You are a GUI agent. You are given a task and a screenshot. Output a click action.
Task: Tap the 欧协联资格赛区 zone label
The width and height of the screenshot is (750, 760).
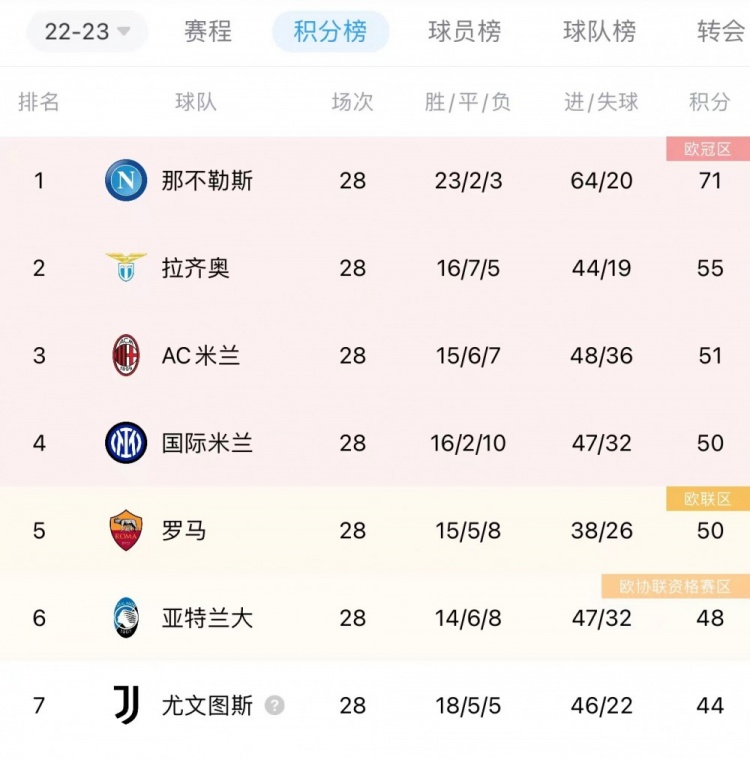click(x=675, y=586)
